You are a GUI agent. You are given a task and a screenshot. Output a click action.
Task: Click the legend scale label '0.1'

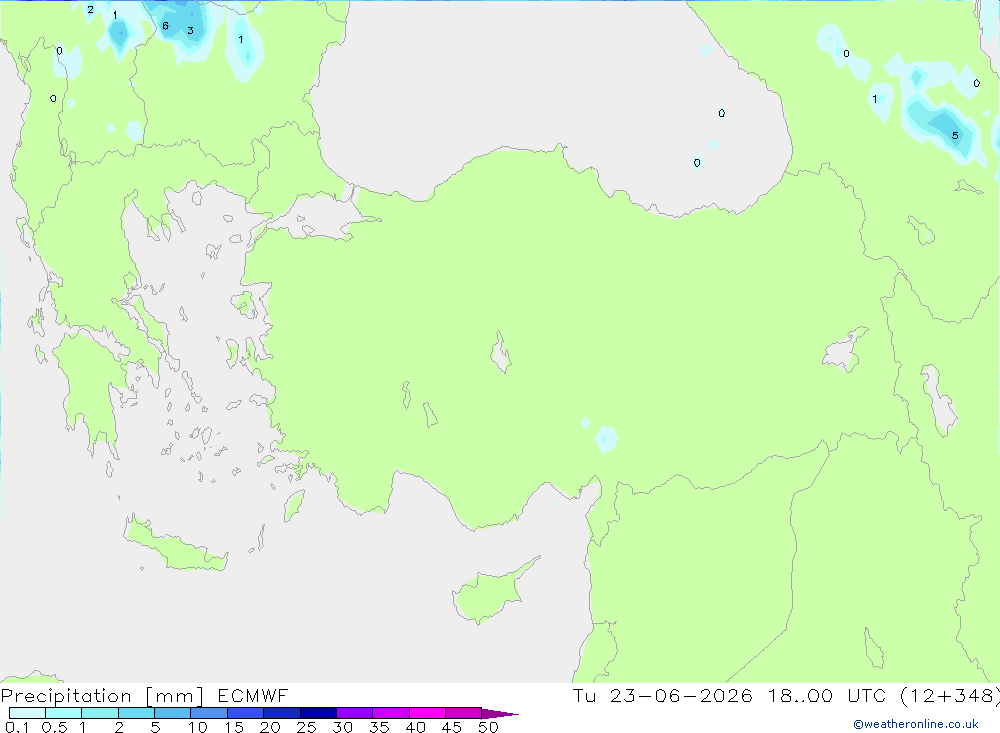(x=17, y=727)
